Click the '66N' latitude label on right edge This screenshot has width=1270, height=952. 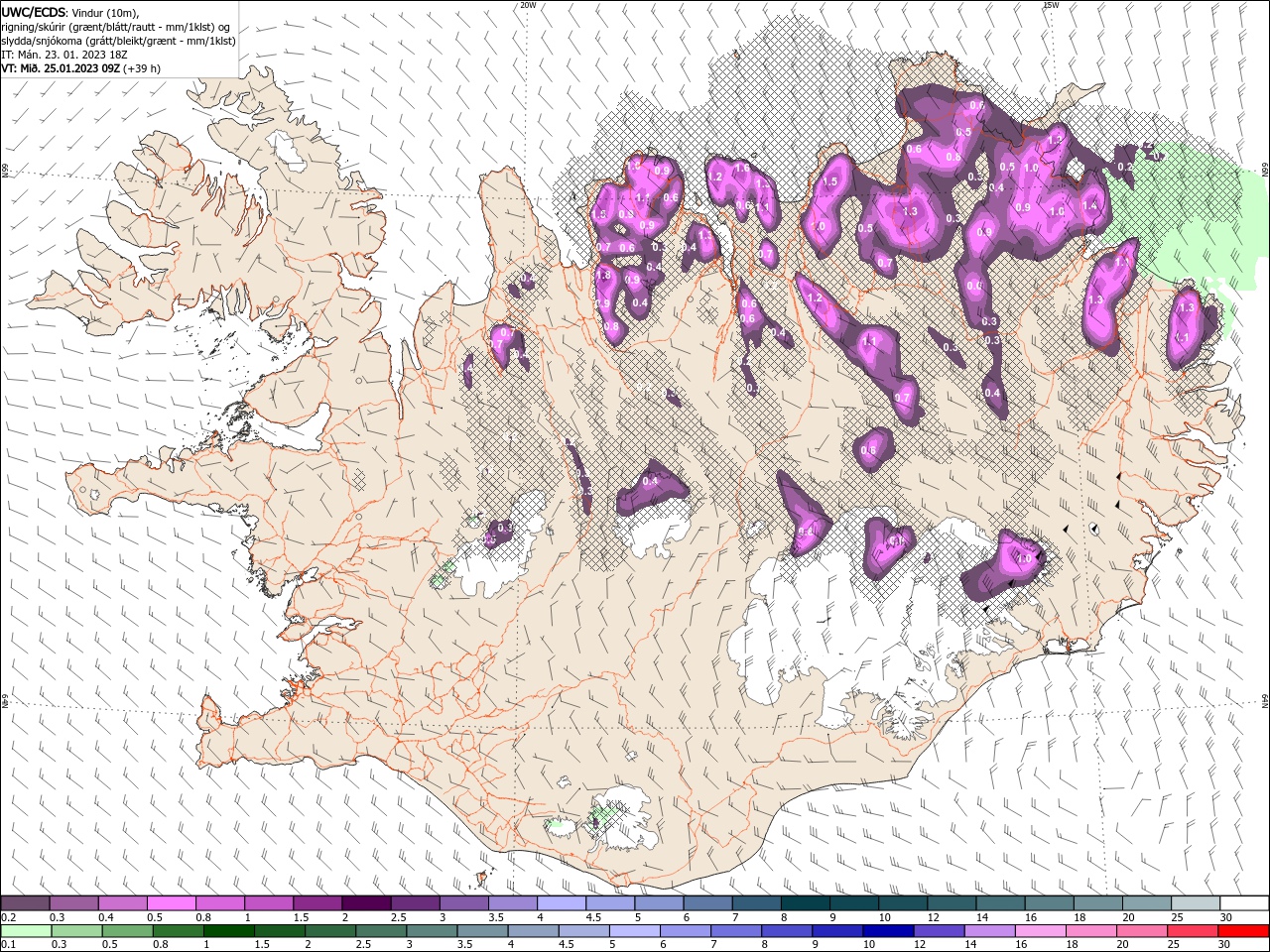(1265, 172)
